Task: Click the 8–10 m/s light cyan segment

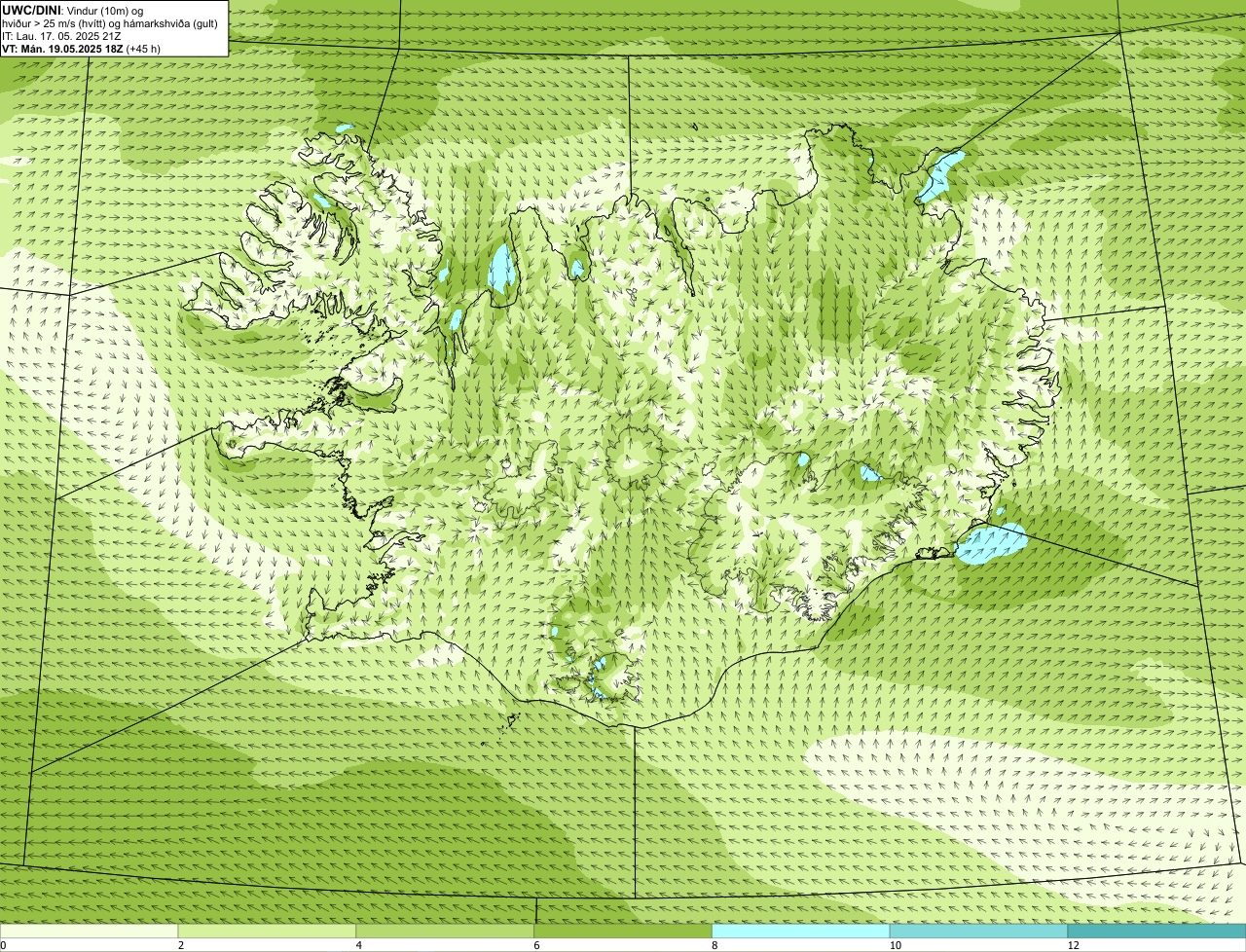Action: [801, 932]
